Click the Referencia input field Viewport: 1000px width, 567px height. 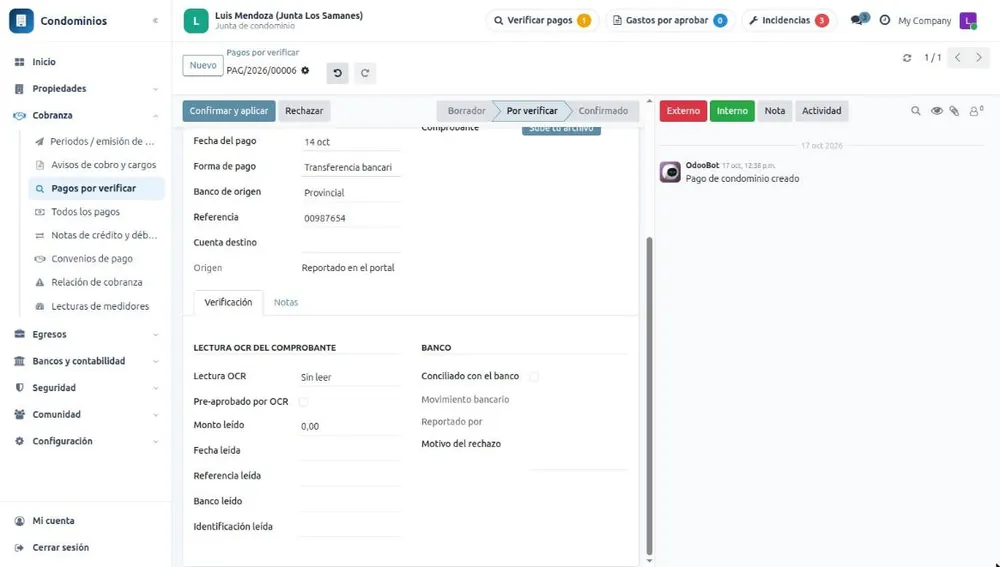(351, 218)
